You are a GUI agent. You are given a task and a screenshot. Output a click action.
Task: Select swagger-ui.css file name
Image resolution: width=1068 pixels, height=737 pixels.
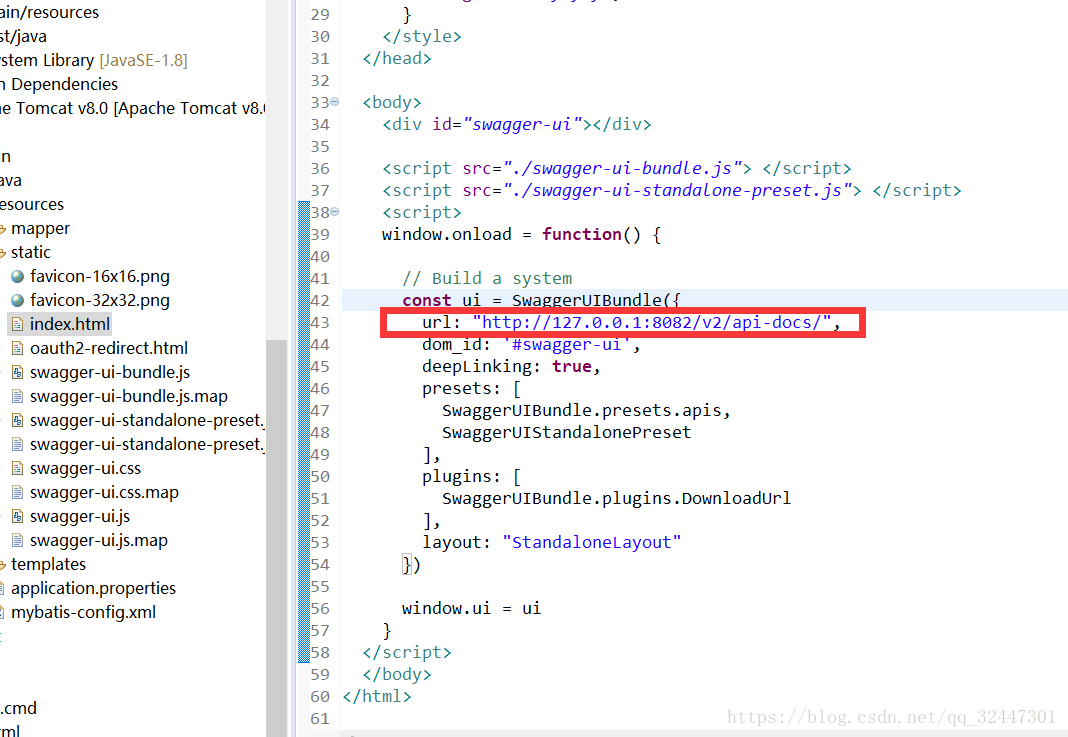tap(85, 469)
